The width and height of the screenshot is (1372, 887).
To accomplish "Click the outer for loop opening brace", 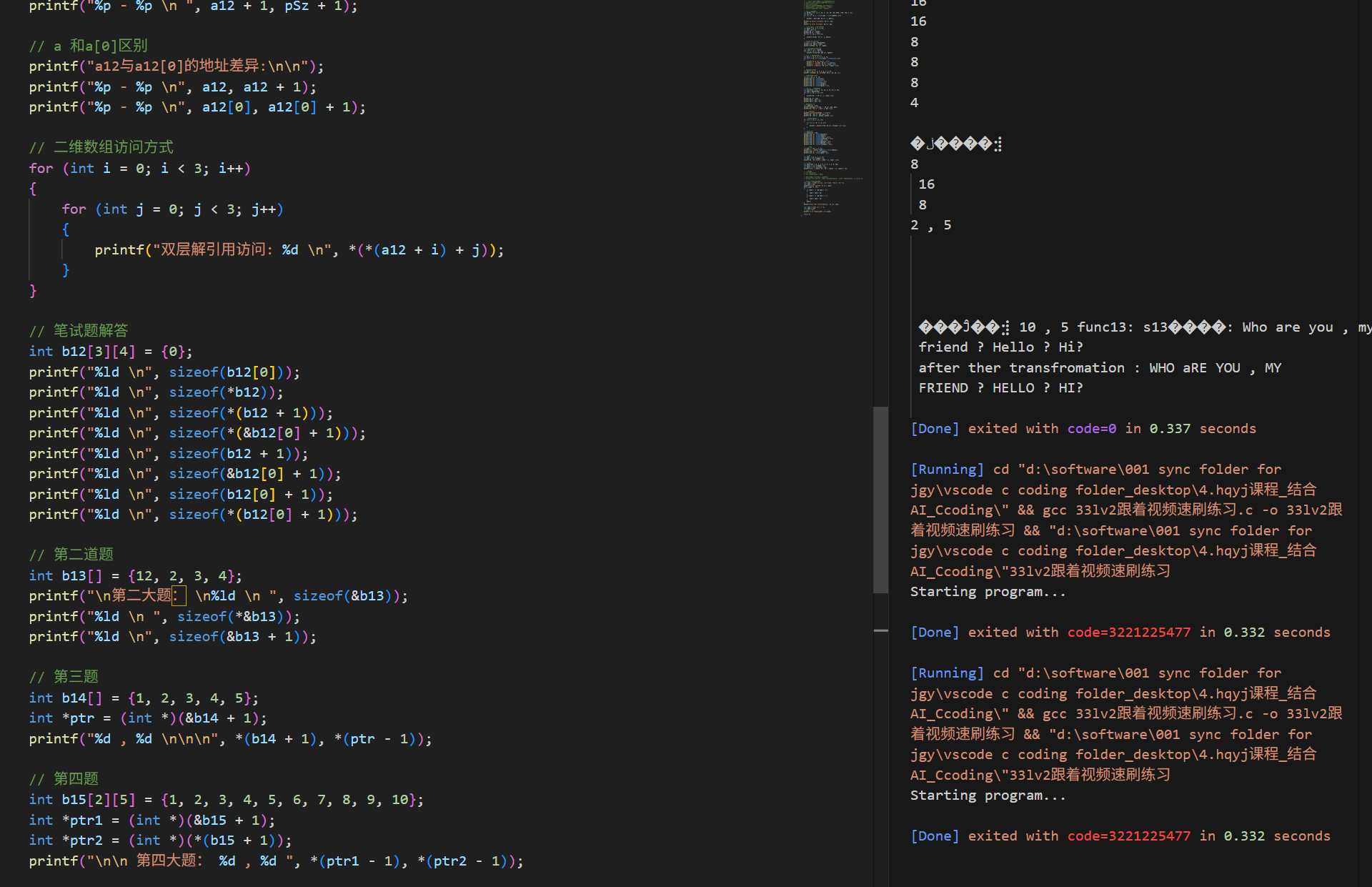I will tap(33, 189).
